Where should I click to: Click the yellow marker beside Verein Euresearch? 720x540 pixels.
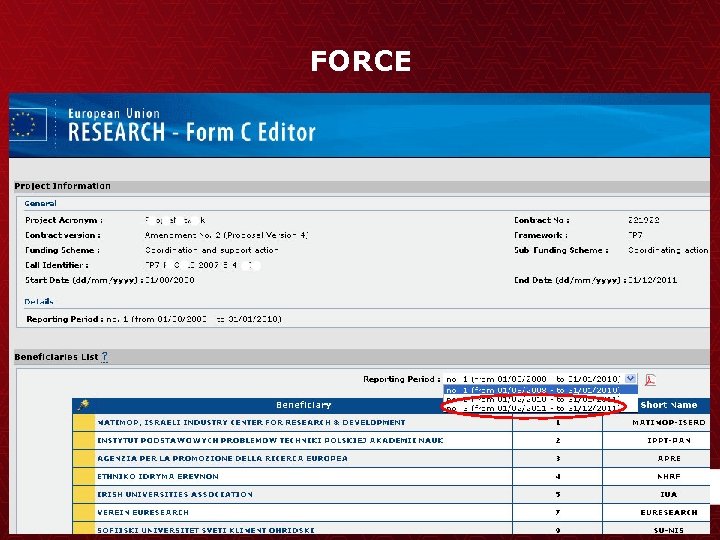point(84,512)
